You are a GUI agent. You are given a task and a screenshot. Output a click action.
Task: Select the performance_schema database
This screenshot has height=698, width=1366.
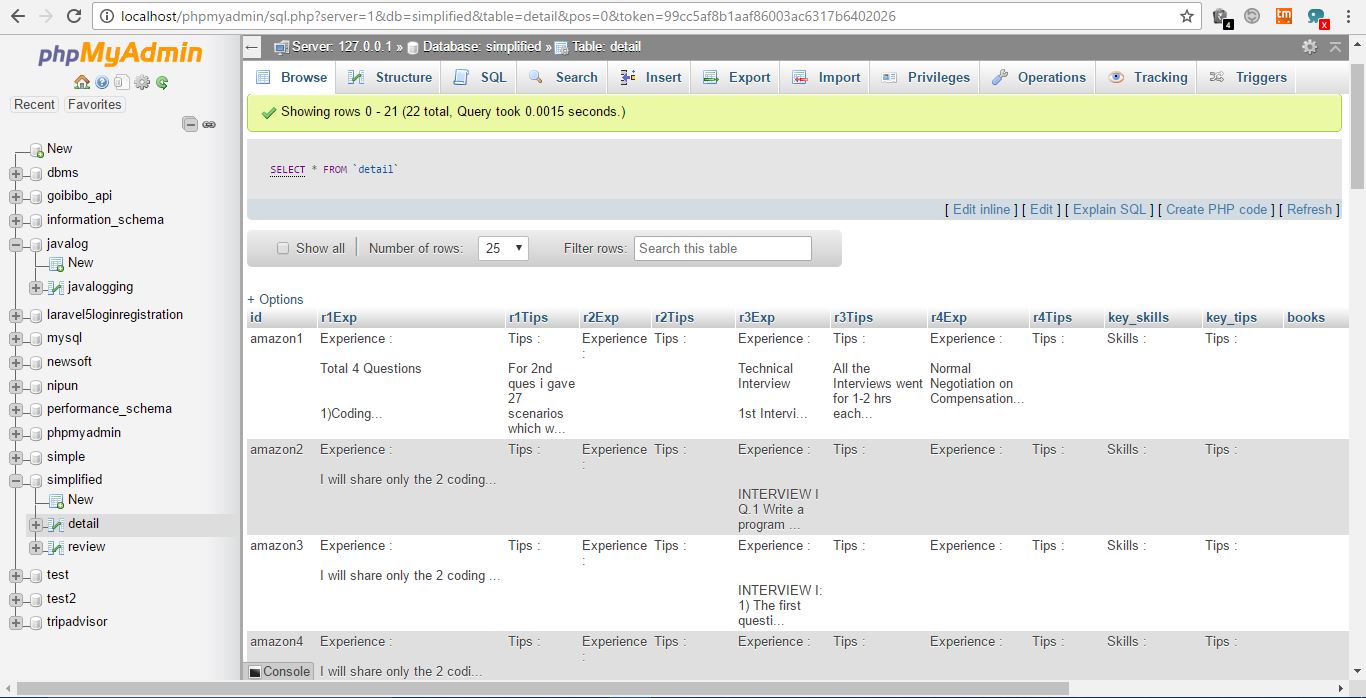pyautogui.click(x=109, y=409)
